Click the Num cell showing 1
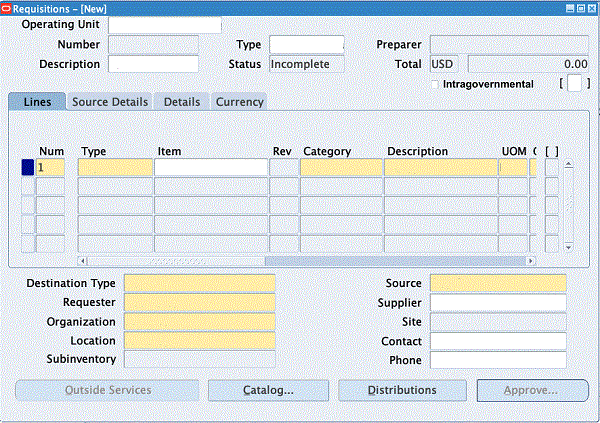 point(50,167)
